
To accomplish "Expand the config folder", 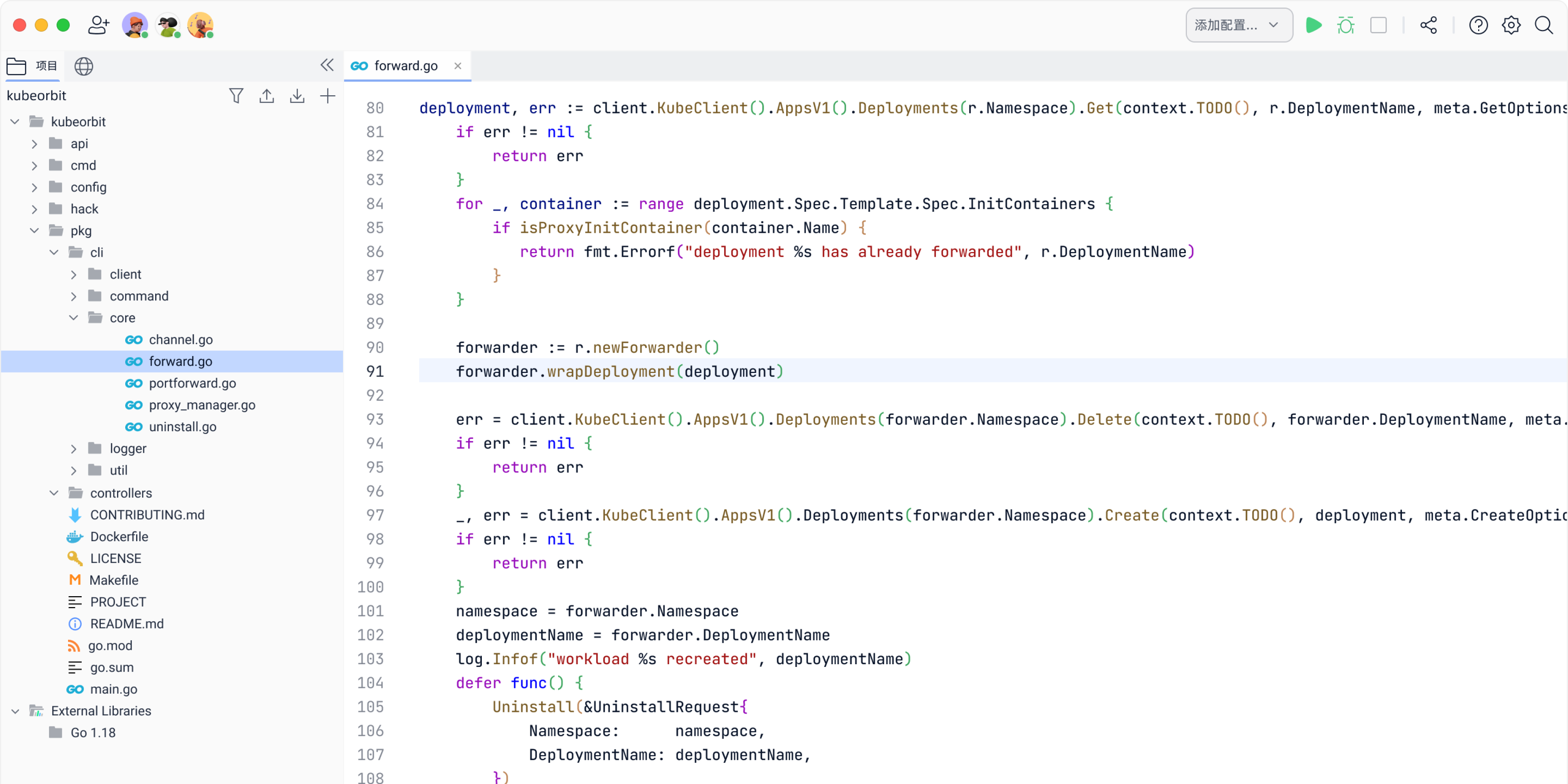I will (x=34, y=187).
